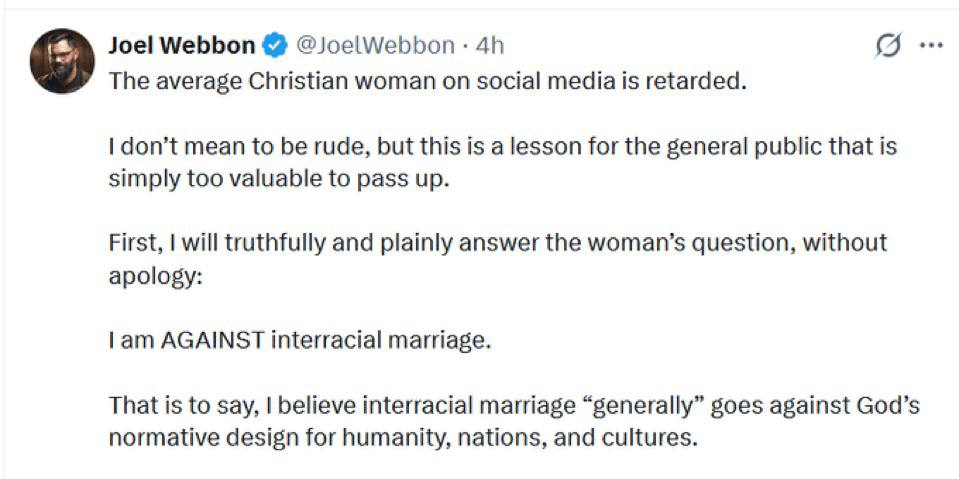959x479 pixels.
Task: Click the "First, I will truthfully" line
Action: click(497, 243)
